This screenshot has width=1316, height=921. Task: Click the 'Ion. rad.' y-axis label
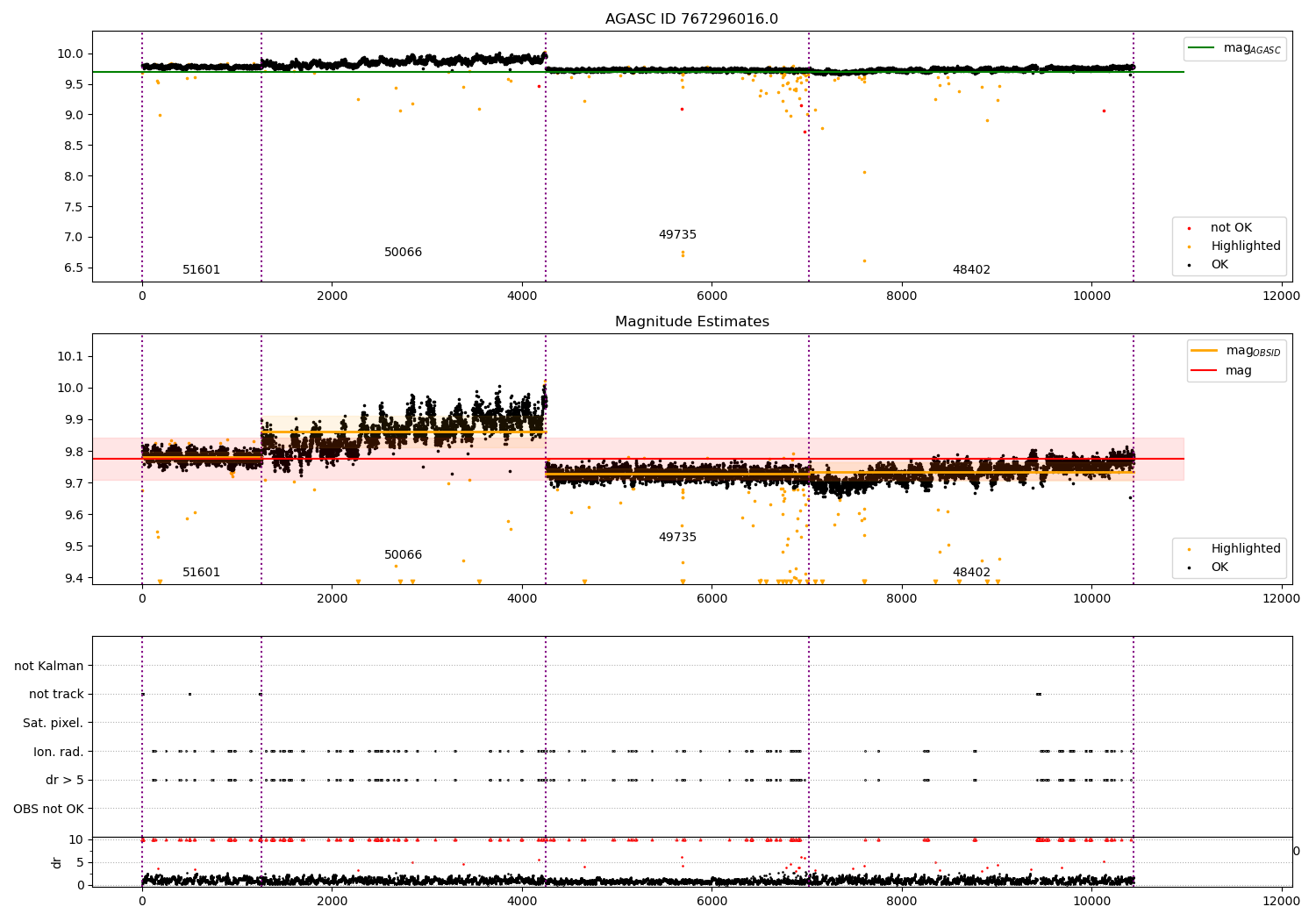click(59, 753)
